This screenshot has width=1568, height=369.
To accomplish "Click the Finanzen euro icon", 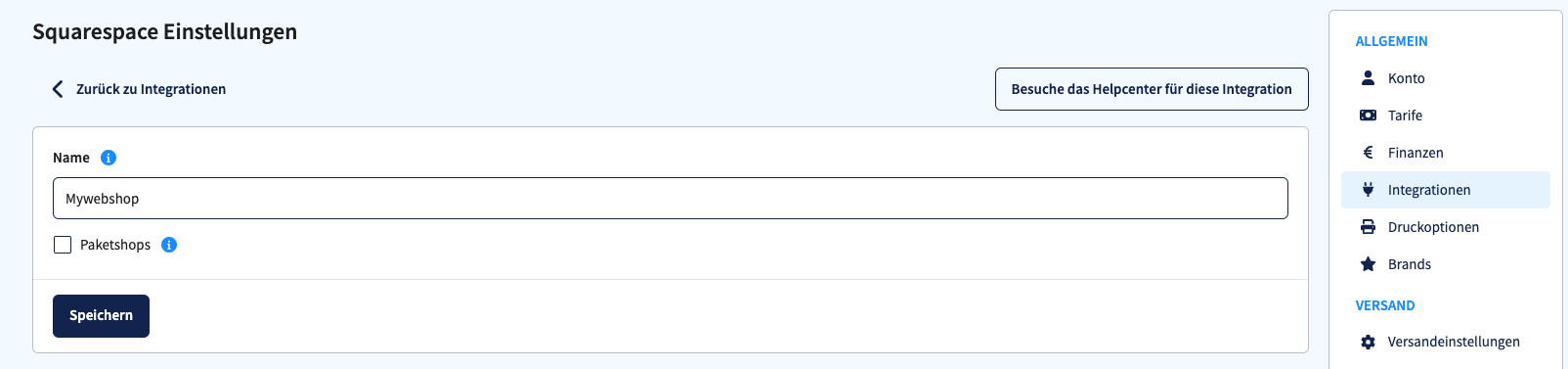I will tap(1368, 153).
